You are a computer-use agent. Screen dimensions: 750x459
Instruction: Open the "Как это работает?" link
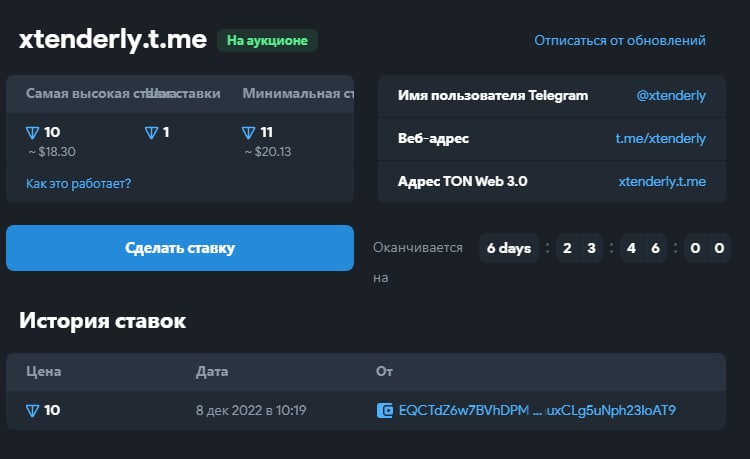point(78,183)
